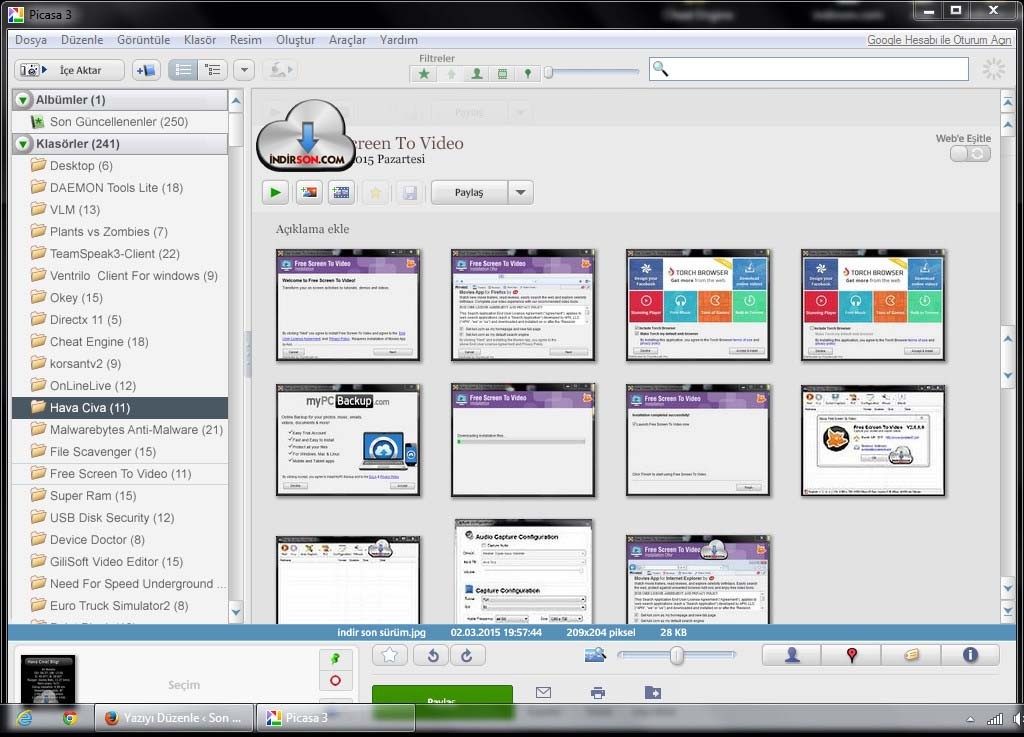Toggle the geotagged photos filter
Image resolution: width=1024 pixels, height=737 pixels.
click(x=528, y=74)
